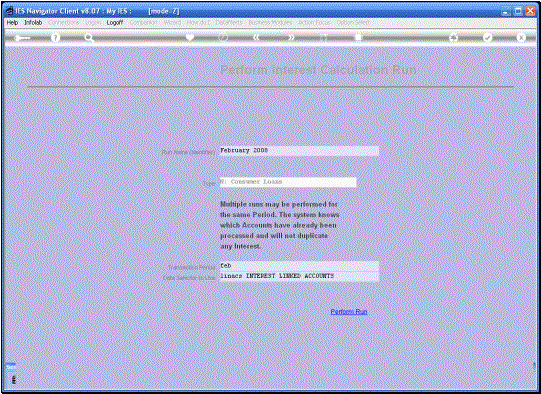541x394 pixels.
Task: Click the pencil circle icon in toolbar
Action: tap(223, 37)
